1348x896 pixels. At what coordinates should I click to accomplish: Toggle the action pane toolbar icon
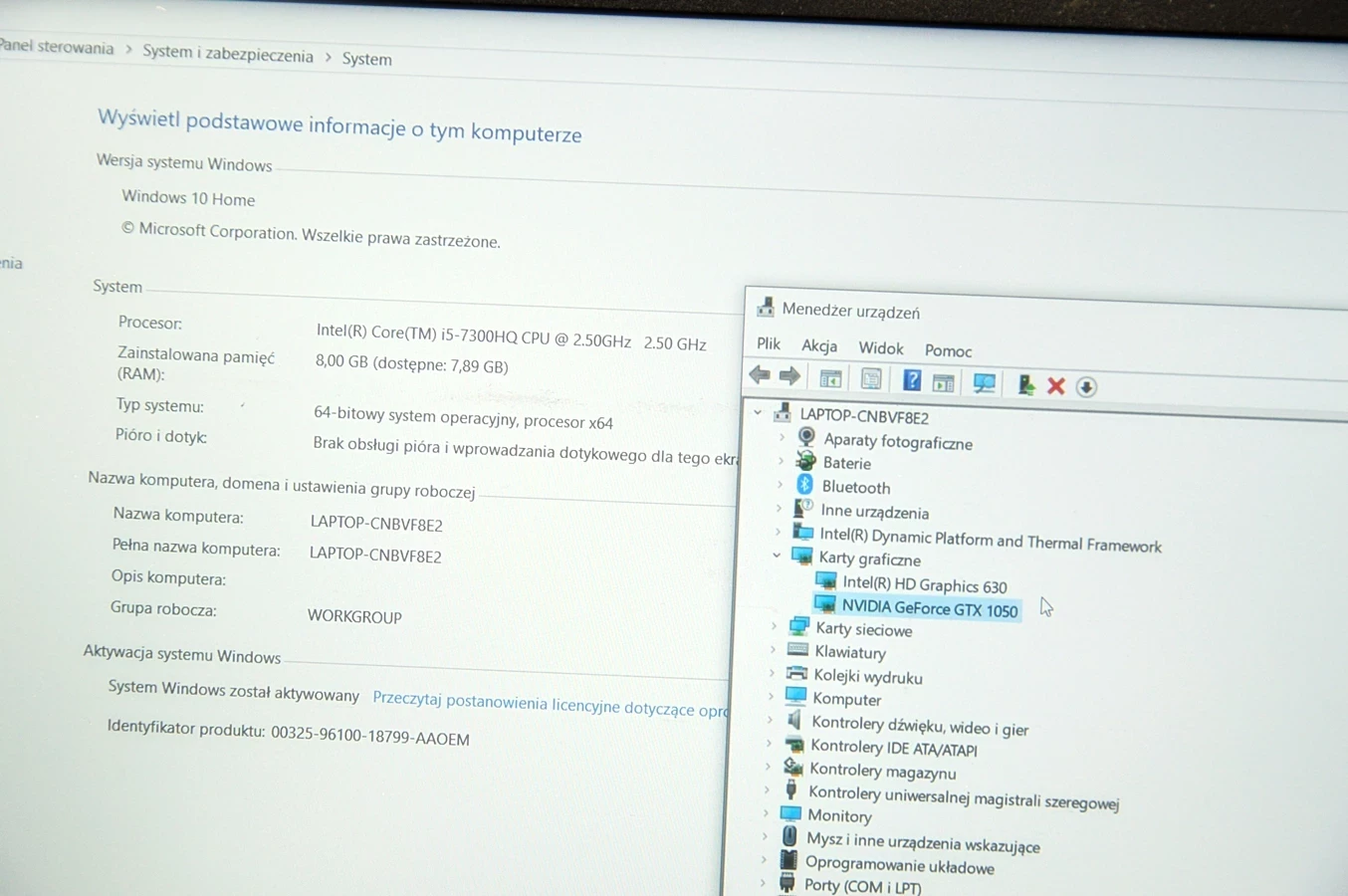pyautogui.click(x=944, y=382)
